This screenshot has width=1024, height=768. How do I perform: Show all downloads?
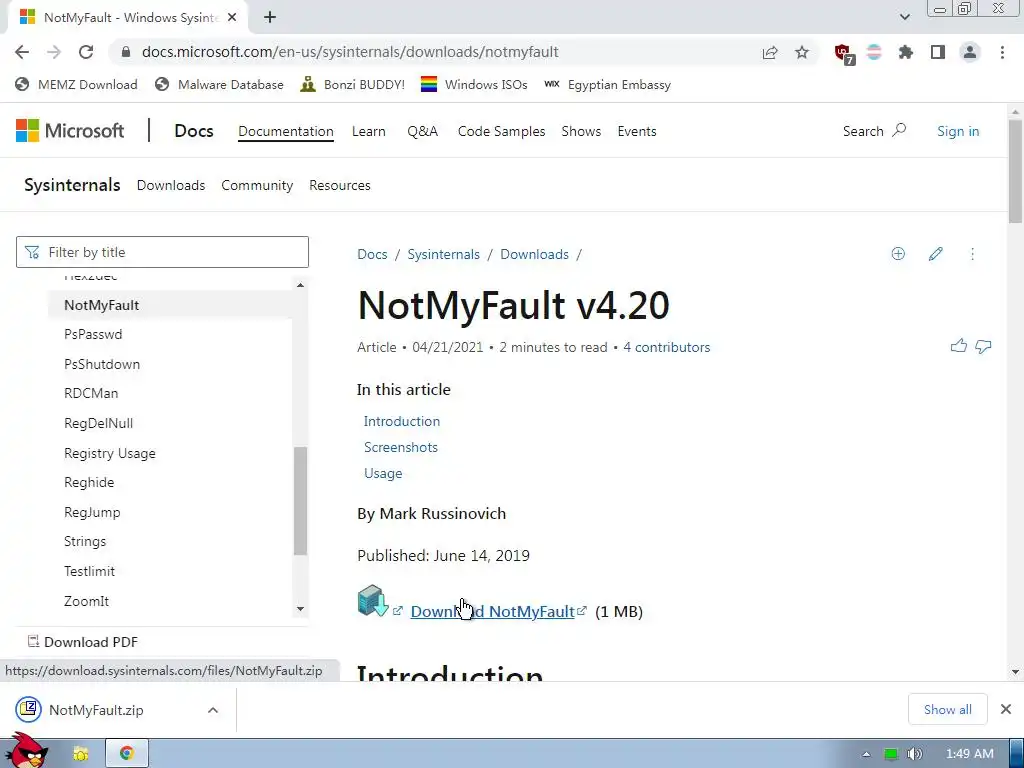point(948,709)
